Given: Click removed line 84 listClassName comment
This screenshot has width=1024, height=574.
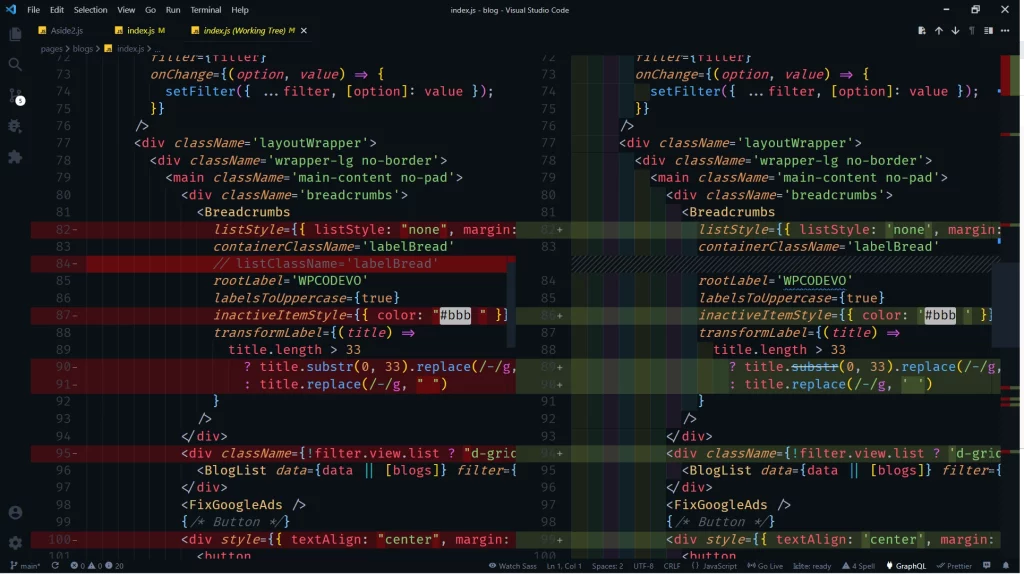Looking at the screenshot, I should [x=325, y=264].
